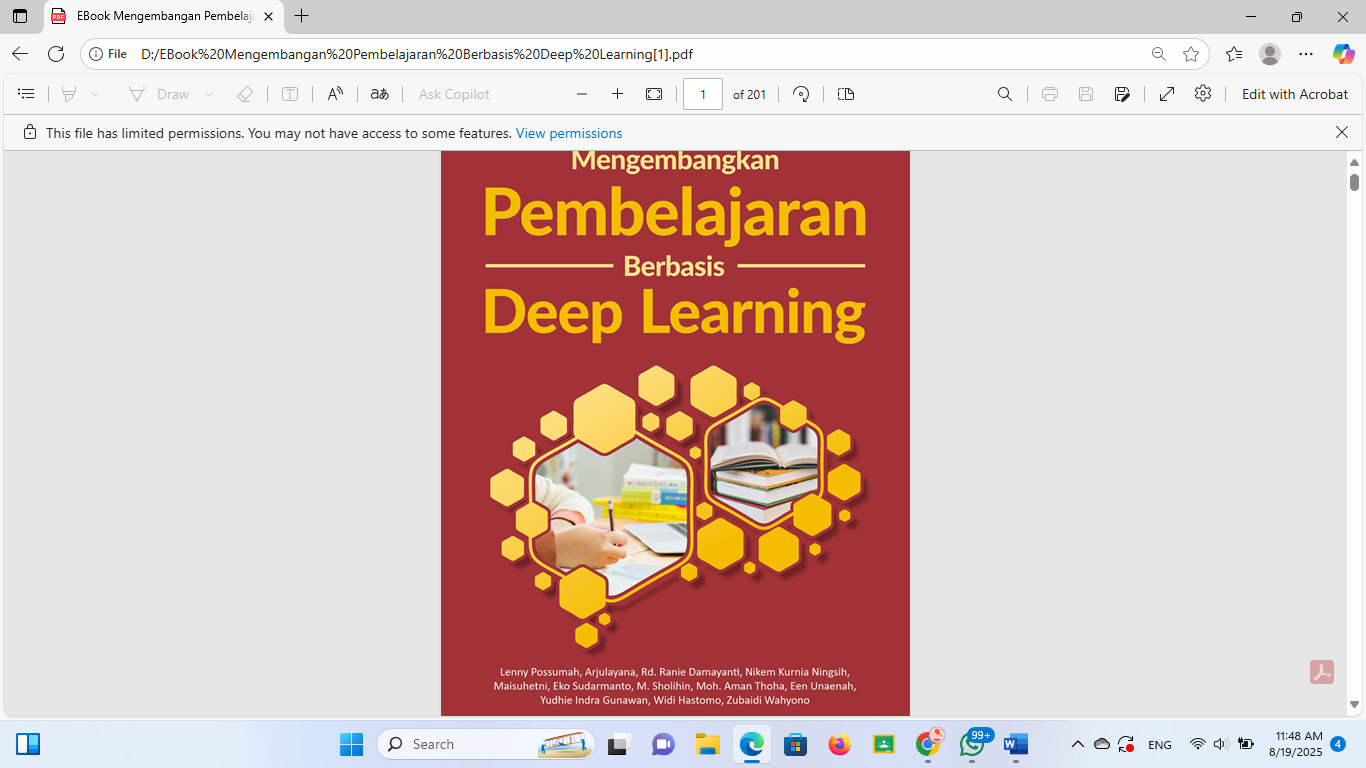Click the Zoom out minus icon
1366x768 pixels.
582,94
